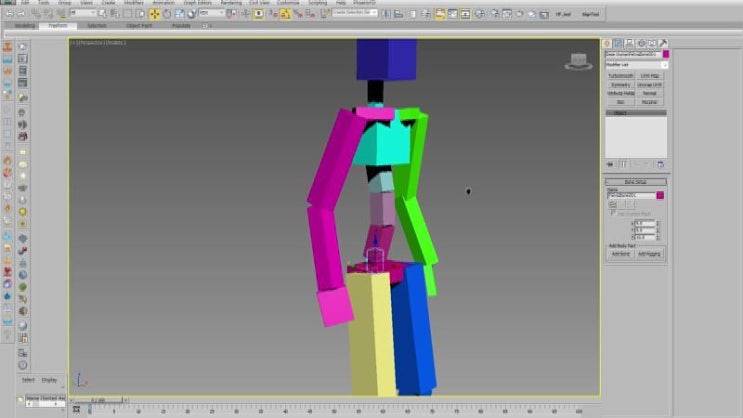
Task: Toggle the Percent Snap button
Action: pyautogui.click(x=298, y=14)
